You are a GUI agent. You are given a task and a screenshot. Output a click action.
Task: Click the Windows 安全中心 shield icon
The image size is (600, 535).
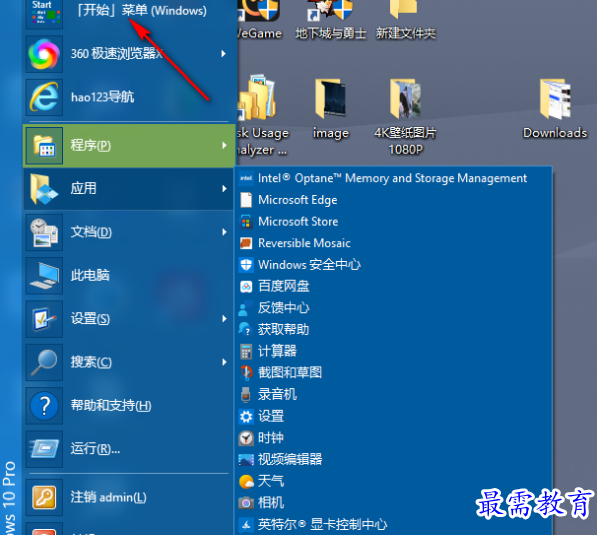(246, 265)
